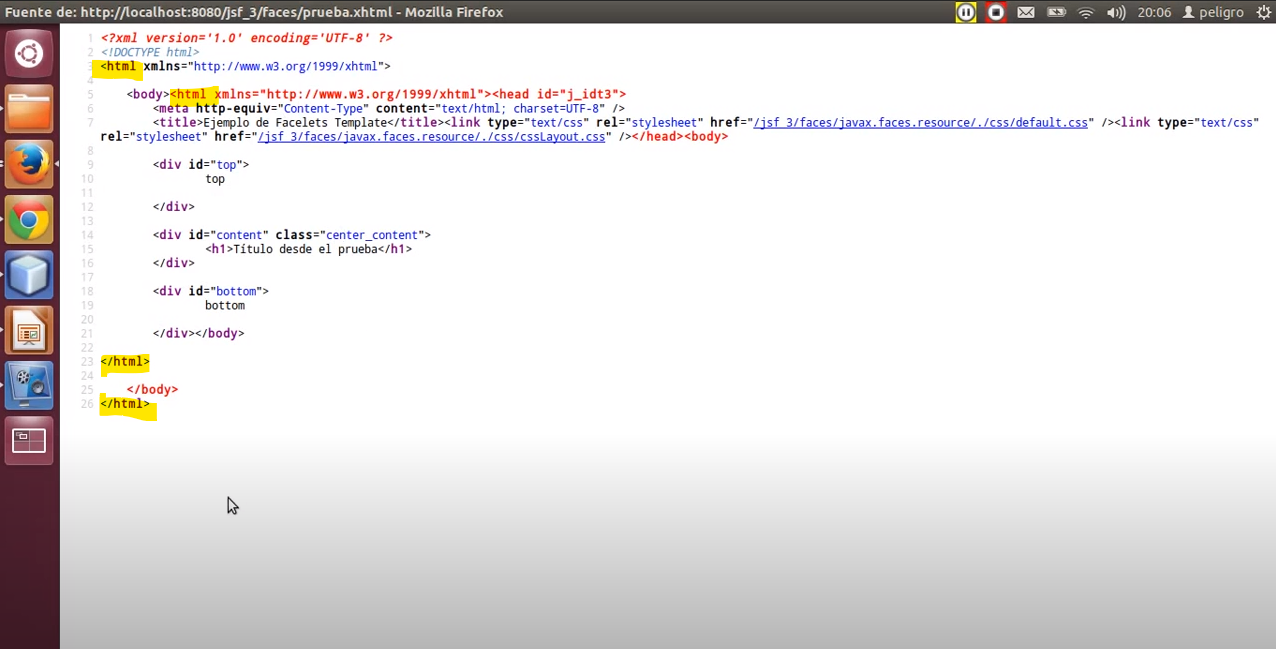Open the session gear menu
The height and width of the screenshot is (649, 1276).
point(1263,12)
